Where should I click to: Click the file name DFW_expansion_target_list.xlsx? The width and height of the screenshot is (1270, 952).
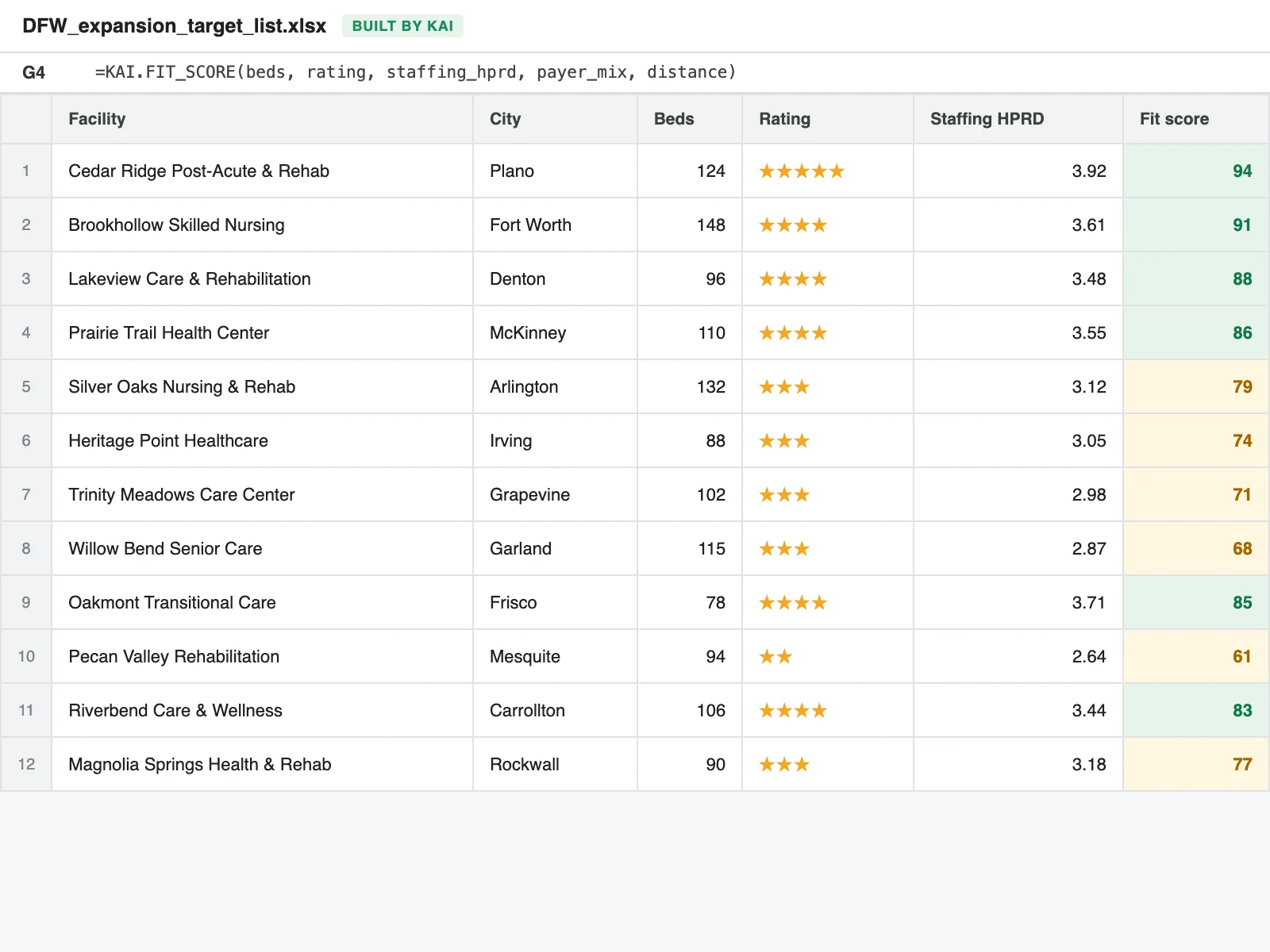(x=174, y=26)
